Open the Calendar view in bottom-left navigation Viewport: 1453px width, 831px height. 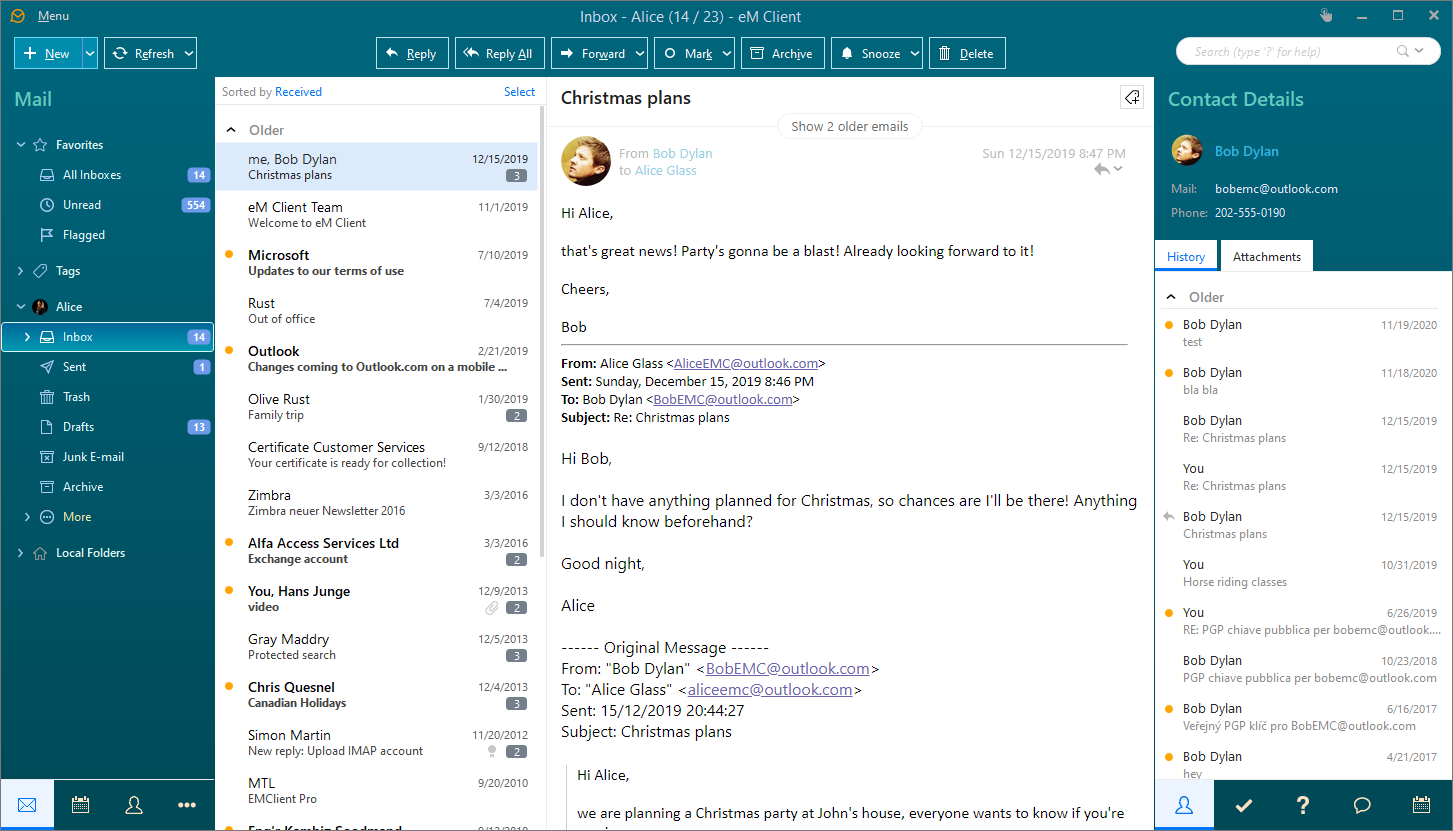click(81, 805)
